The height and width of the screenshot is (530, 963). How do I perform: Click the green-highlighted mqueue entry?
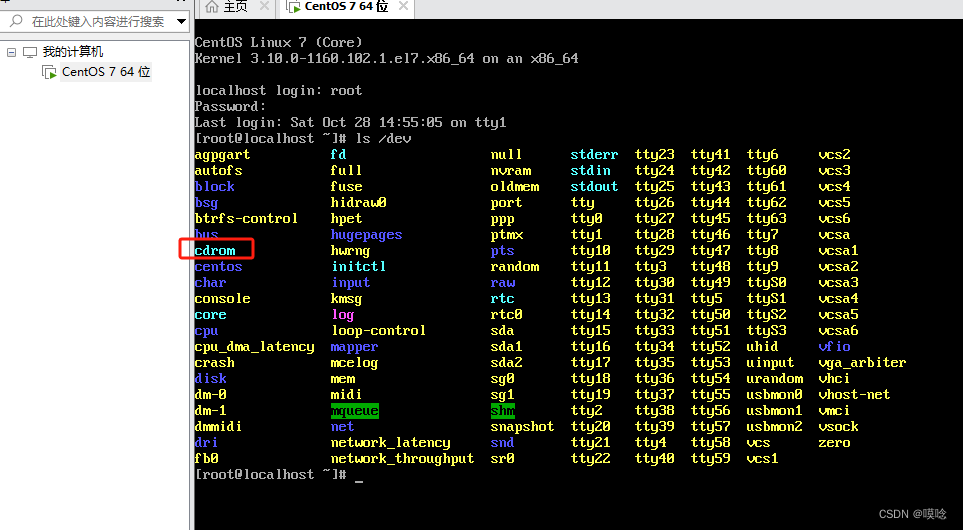coord(354,411)
